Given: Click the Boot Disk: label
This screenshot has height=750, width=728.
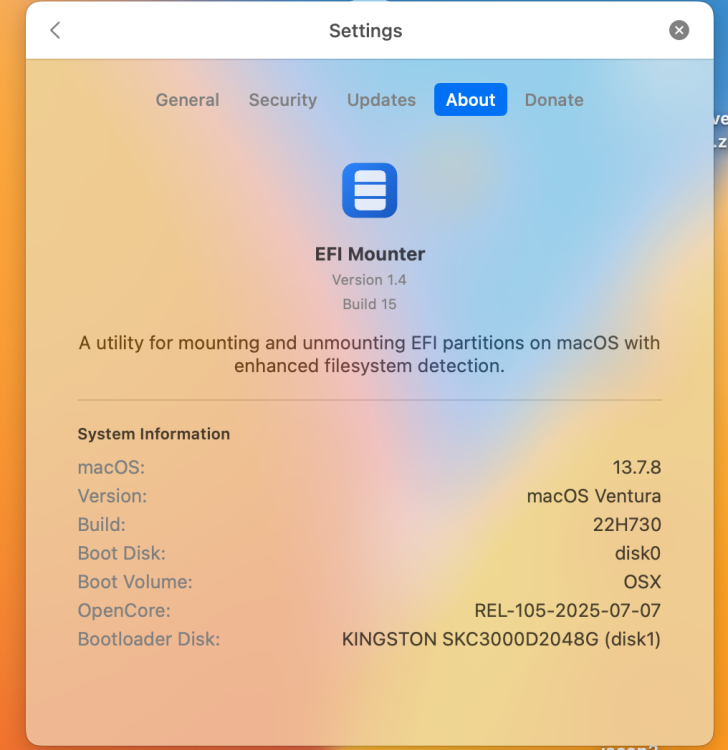Looking at the screenshot, I should pyautogui.click(x=122, y=553).
